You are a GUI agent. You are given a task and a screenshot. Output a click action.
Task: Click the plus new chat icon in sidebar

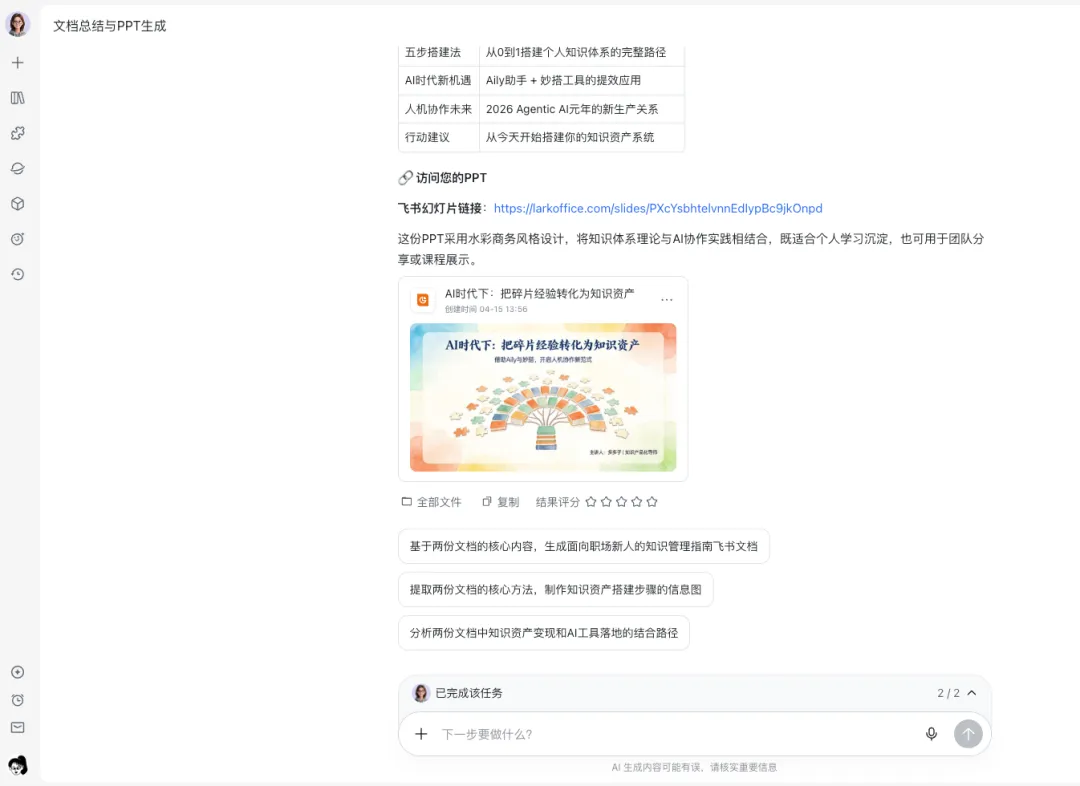coord(18,63)
